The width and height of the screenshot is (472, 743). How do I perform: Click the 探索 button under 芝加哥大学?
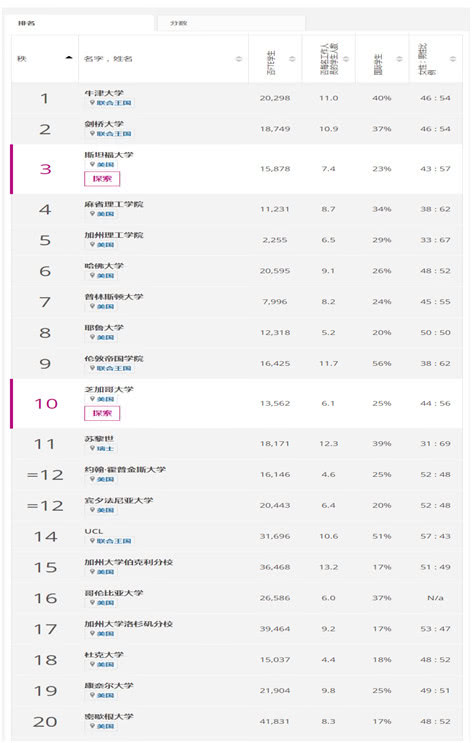102,413
